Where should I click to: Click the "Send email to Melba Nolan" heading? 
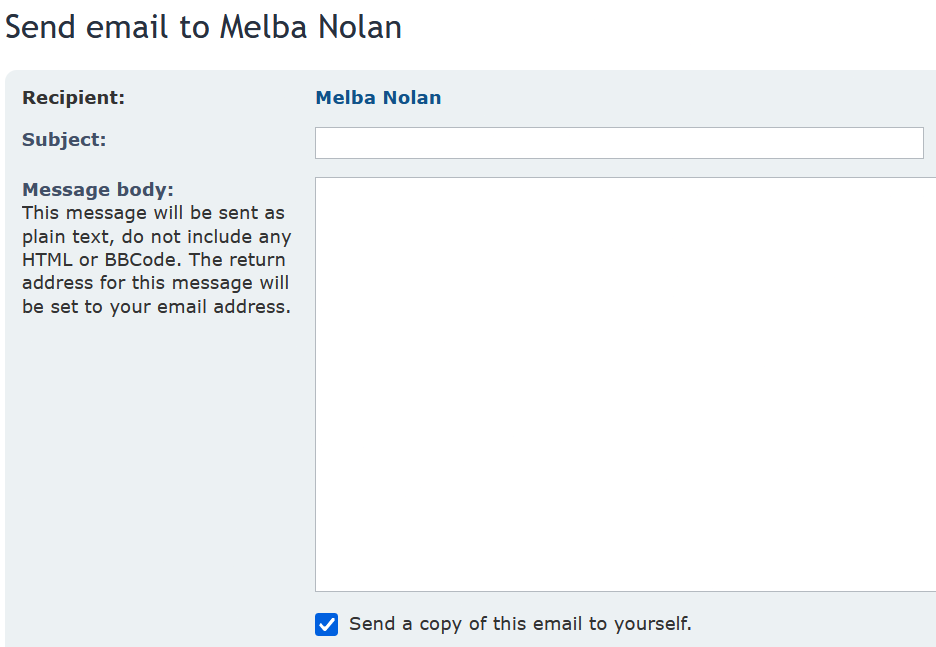pyautogui.click(x=203, y=27)
